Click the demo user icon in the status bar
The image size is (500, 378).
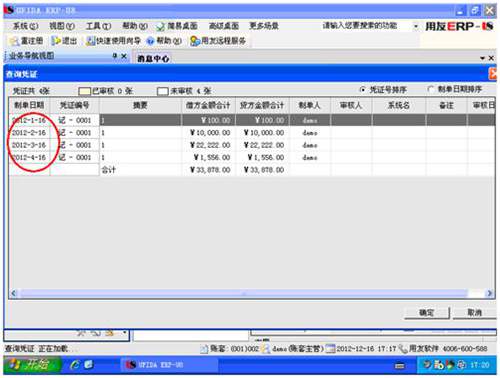coord(265,349)
